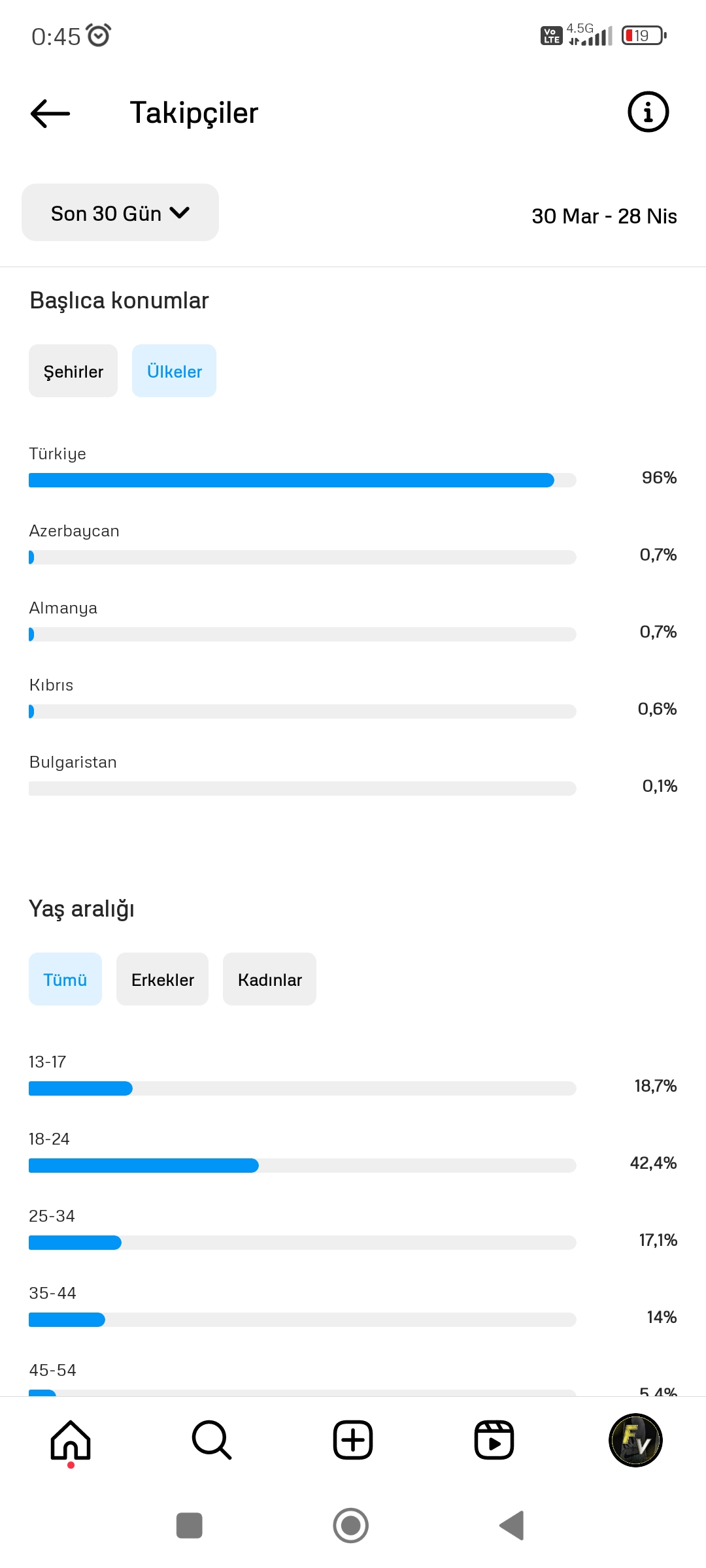Viewport: 706px width, 1568px height.
Task: Select the Erkekler age filter chip
Action: 162,979
